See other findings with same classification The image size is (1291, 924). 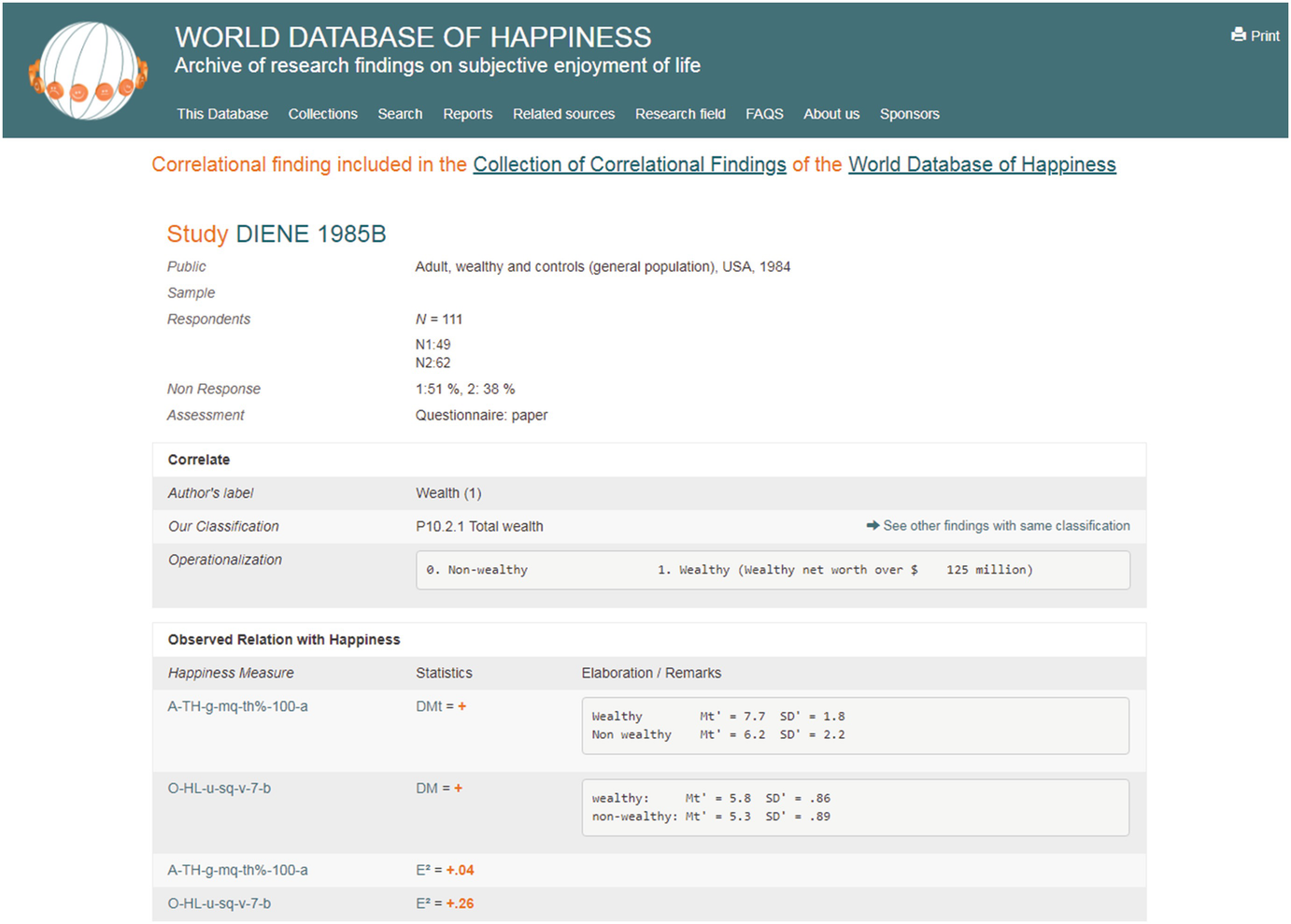pyautogui.click(x=1006, y=526)
